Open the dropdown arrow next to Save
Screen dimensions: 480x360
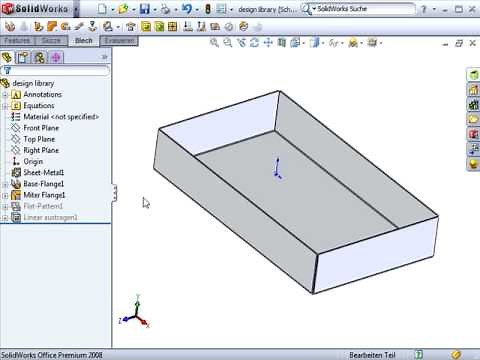(x=155, y=10)
